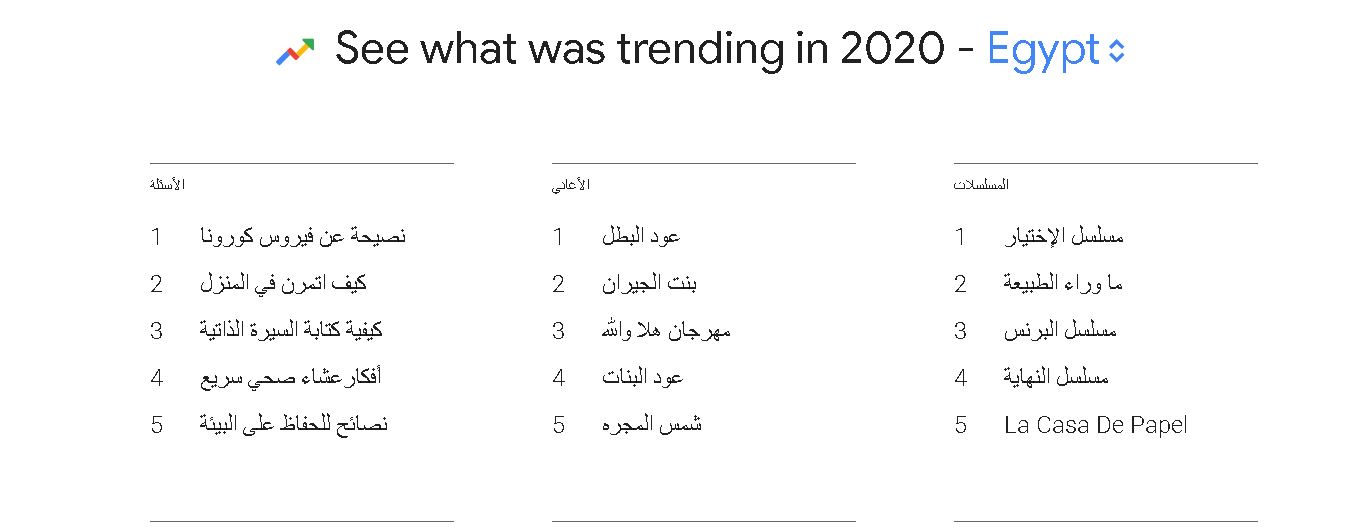Select شمس المجره in songs list

pos(652,424)
